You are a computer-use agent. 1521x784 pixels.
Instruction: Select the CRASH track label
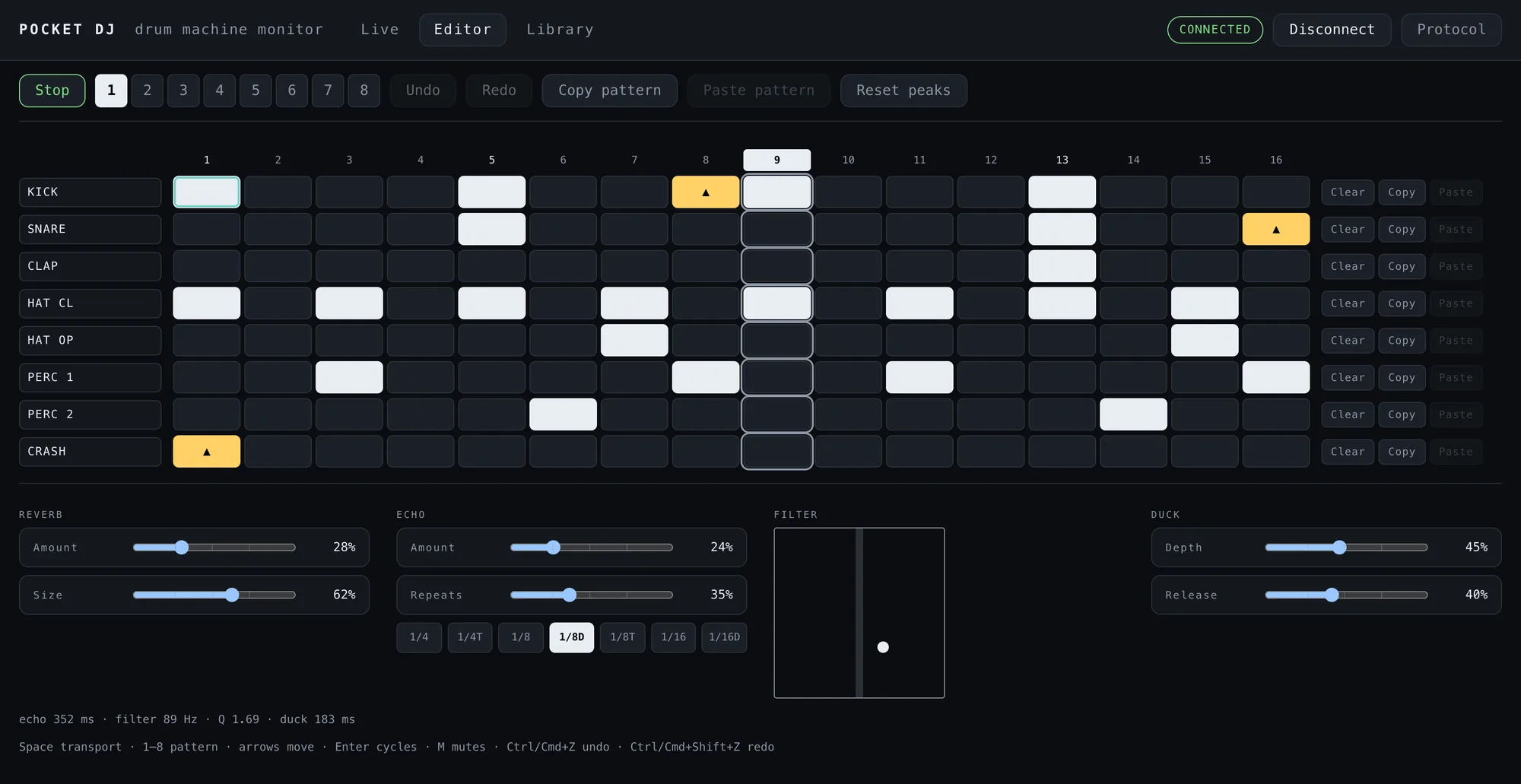[x=90, y=452]
